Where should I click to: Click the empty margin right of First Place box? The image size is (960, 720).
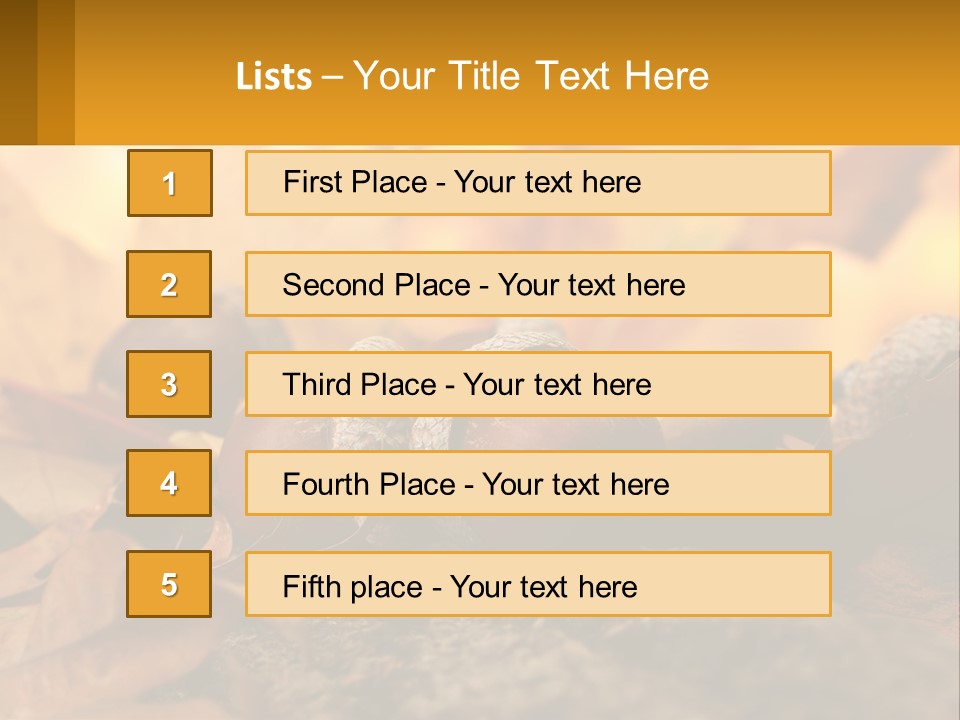click(x=893, y=183)
